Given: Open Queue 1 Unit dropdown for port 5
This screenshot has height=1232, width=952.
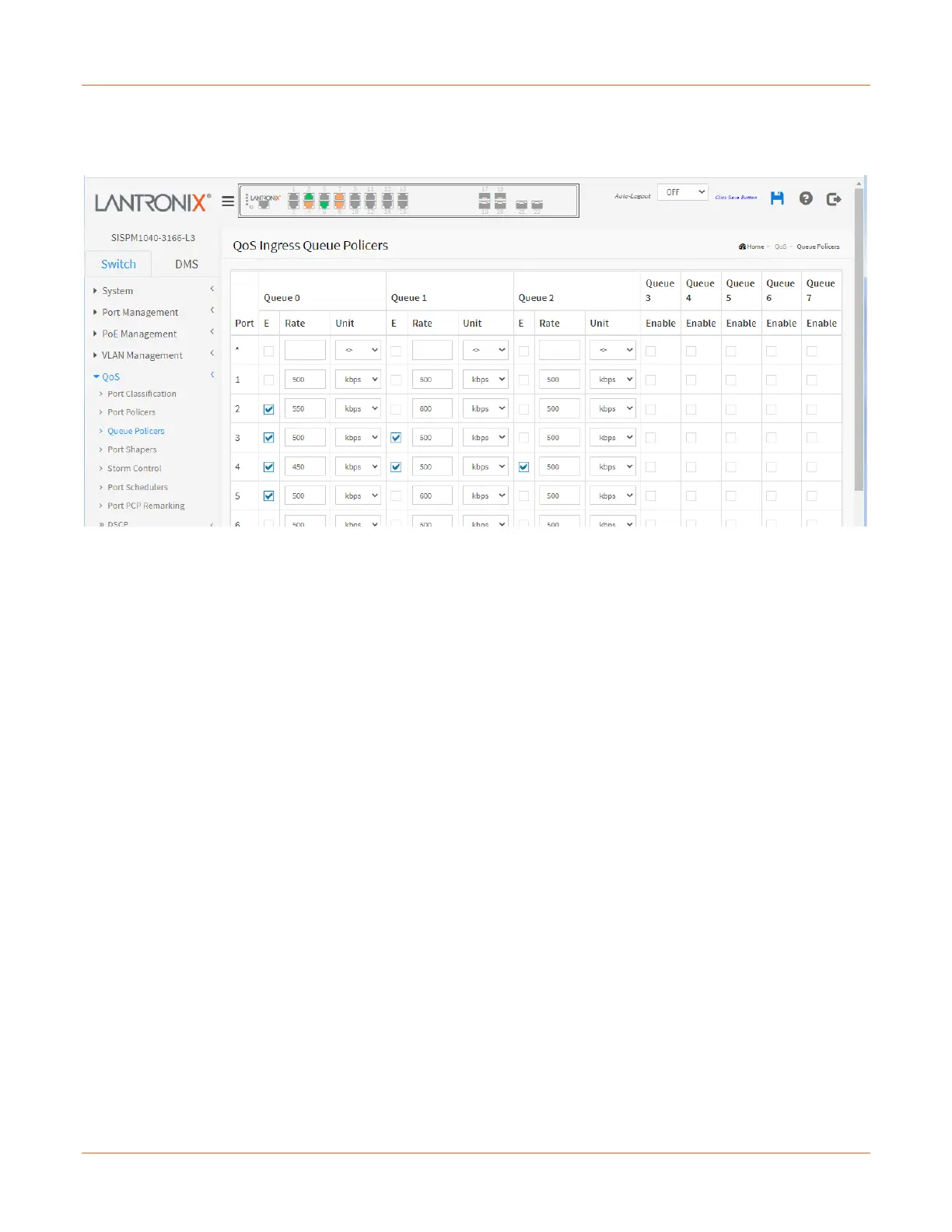Looking at the screenshot, I should (x=485, y=495).
